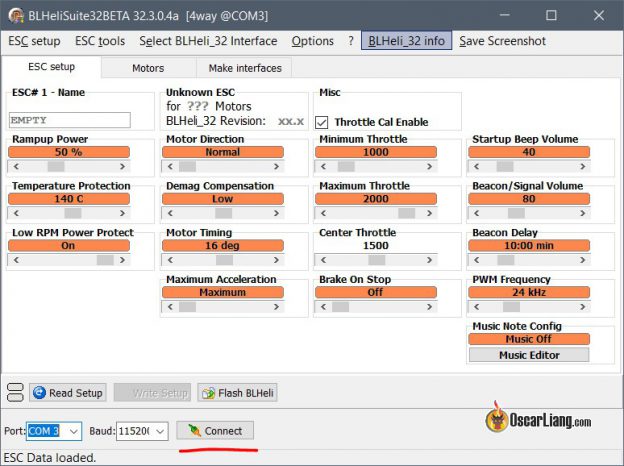Decrease Brake On Stop with left arrow

tap(324, 307)
